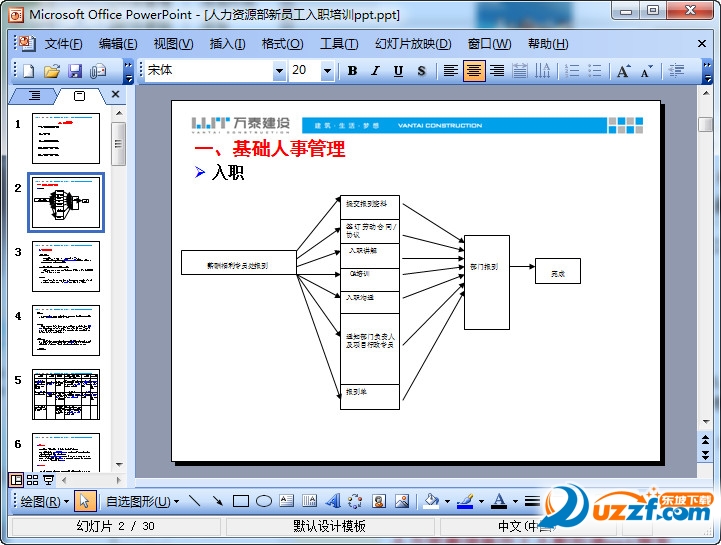Select slide 4 thumbnail

click(66, 330)
